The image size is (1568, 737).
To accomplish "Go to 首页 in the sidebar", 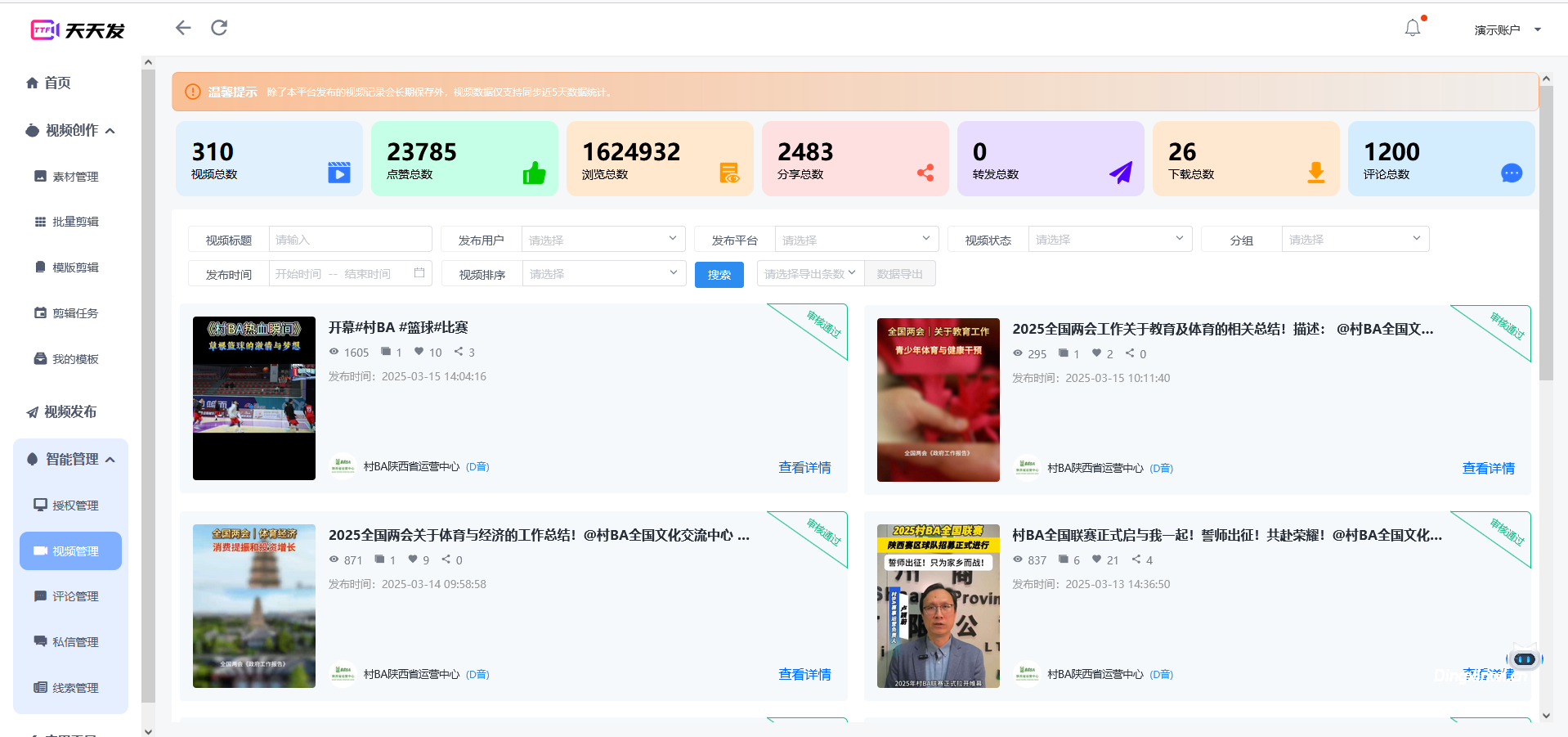I will [57, 83].
